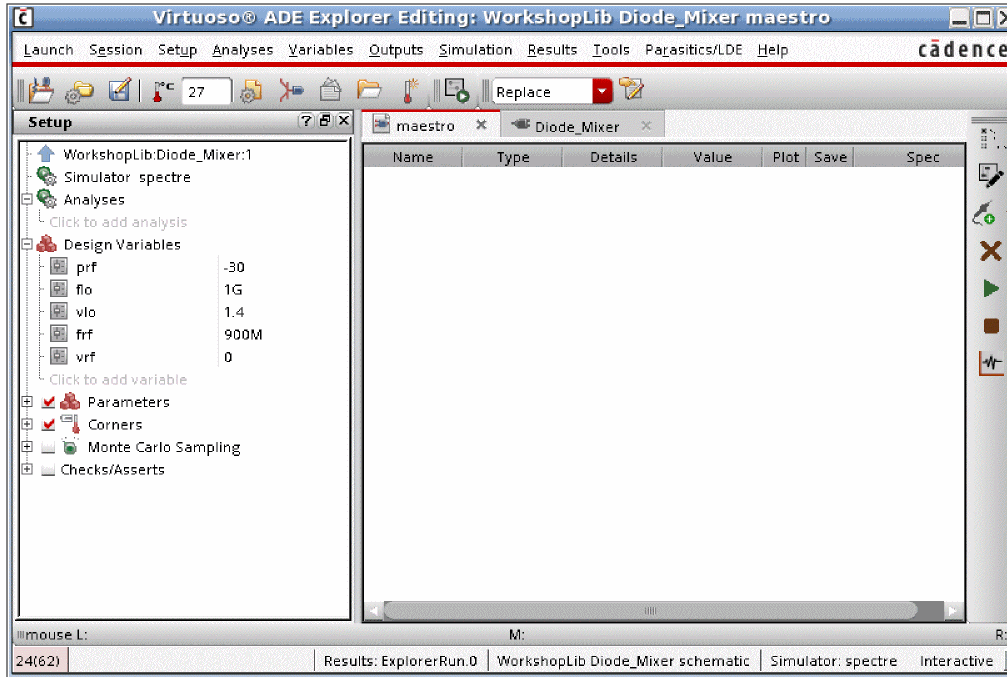Click the add output from design icon
Screen dimensions: 1008x678
[x=984, y=214]
